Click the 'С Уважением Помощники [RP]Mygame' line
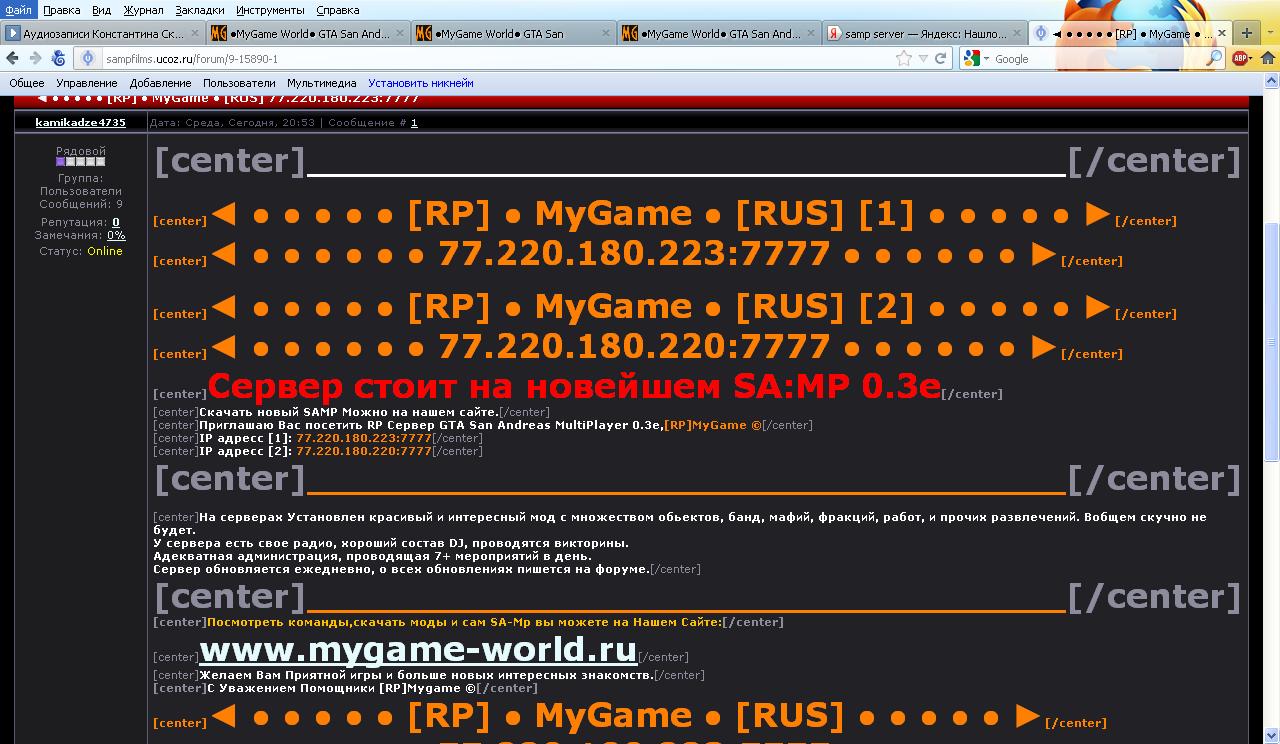 click(341, 688)
